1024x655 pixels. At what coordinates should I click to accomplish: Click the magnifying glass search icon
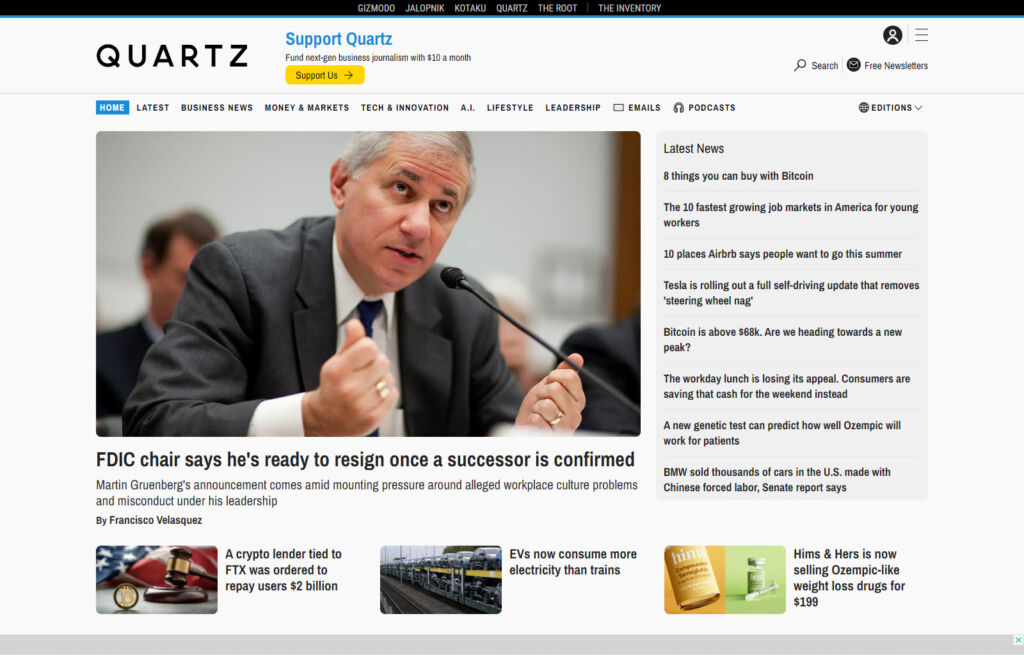click(x=800, y=65)
